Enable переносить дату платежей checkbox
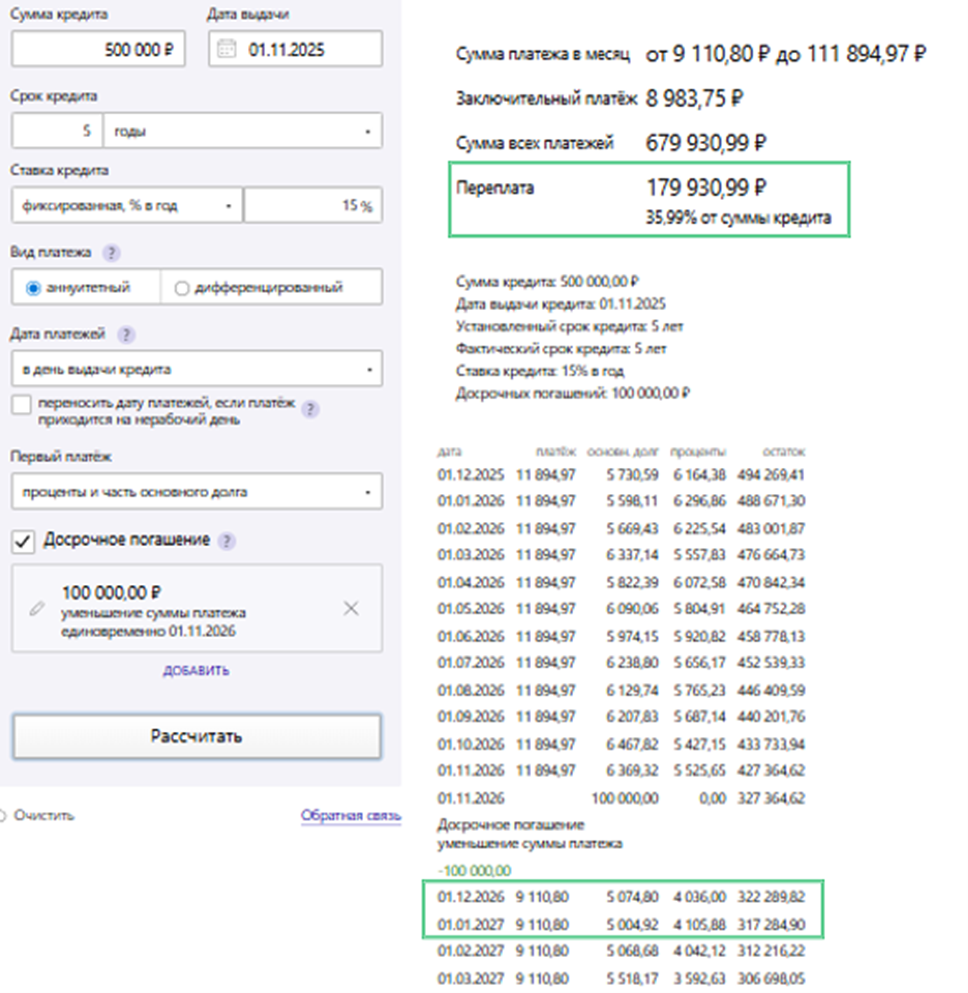The height and width of the screenshot is (993, 968). point(21,405)
